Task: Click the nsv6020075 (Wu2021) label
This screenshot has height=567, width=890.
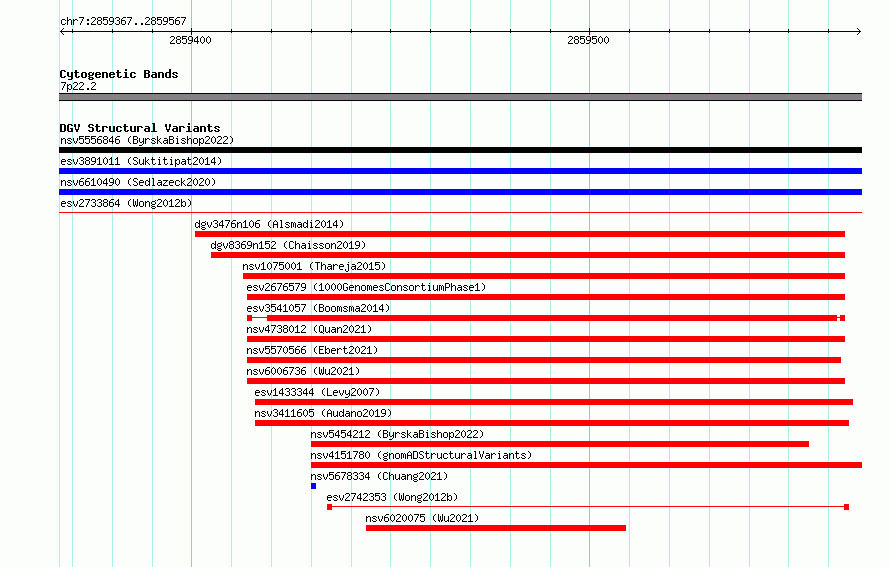Action: pyautogui.click(x=422, y=518)
